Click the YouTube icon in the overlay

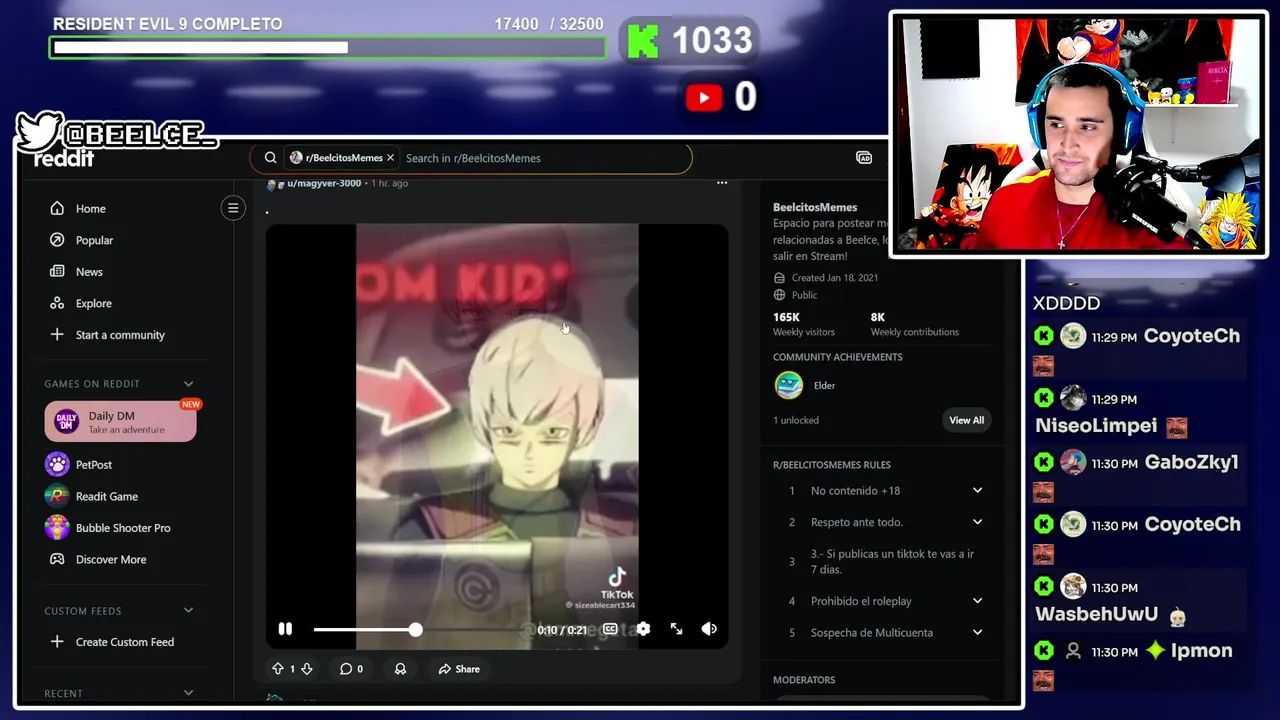click(x=704, y=97)
